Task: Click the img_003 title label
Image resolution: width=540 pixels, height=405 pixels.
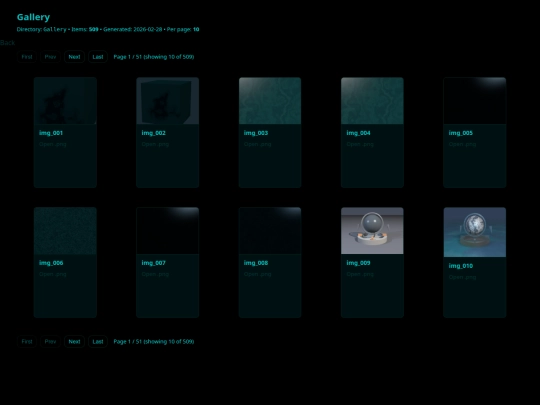Action: click(256, 133)
